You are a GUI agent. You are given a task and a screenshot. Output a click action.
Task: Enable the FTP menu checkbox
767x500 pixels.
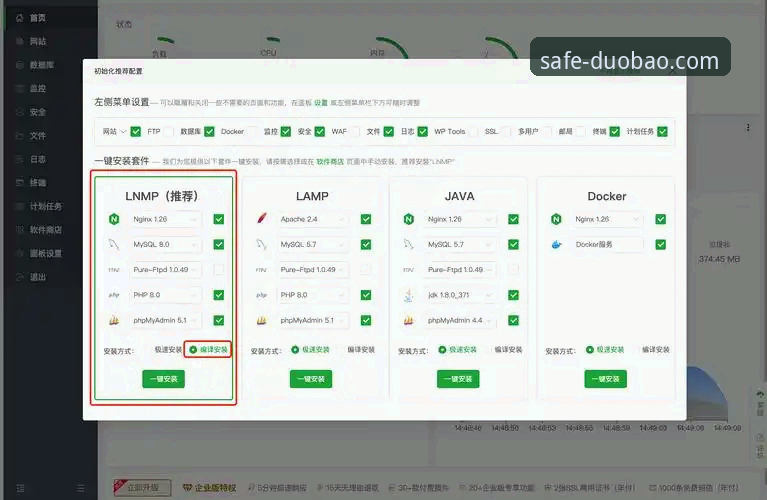coord(169,132)
